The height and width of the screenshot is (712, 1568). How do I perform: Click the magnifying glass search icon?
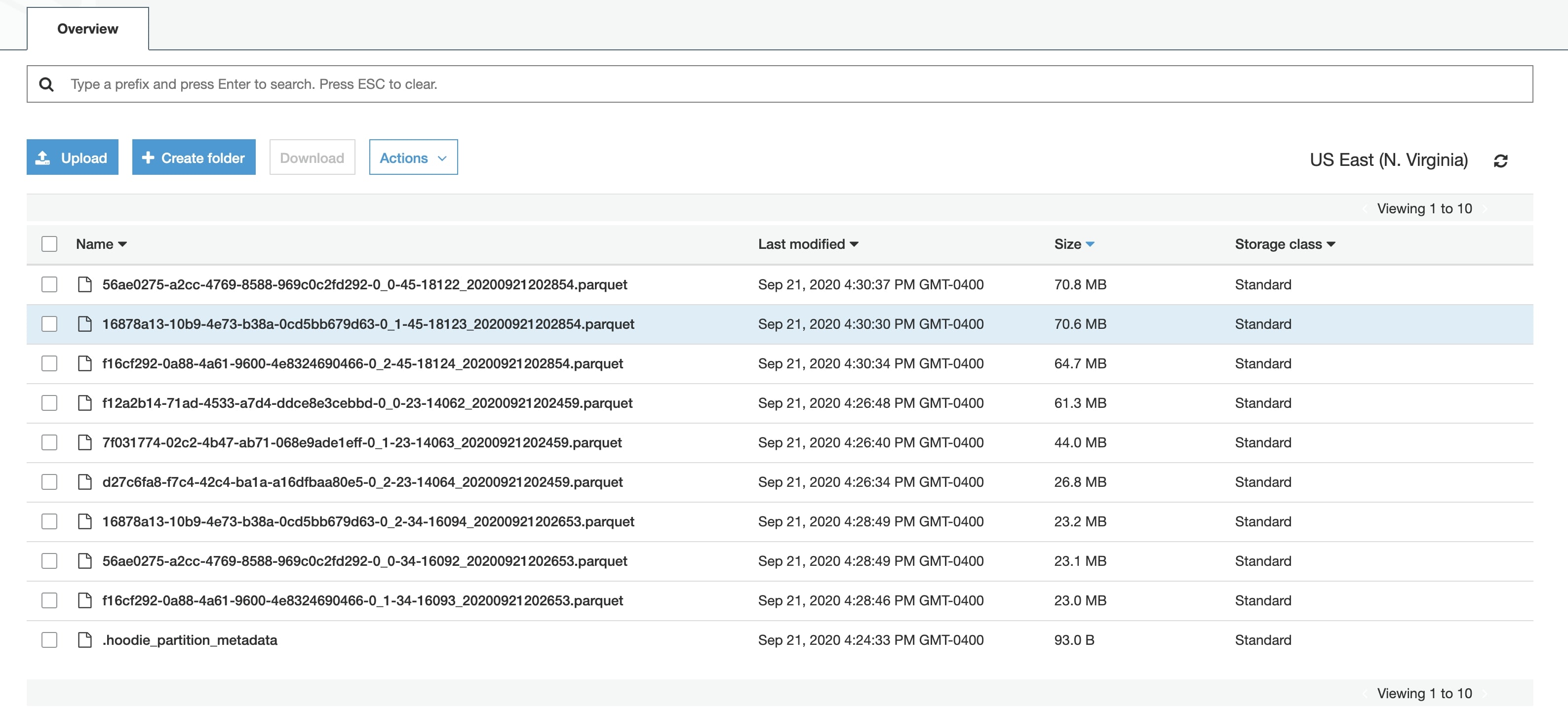46,84
